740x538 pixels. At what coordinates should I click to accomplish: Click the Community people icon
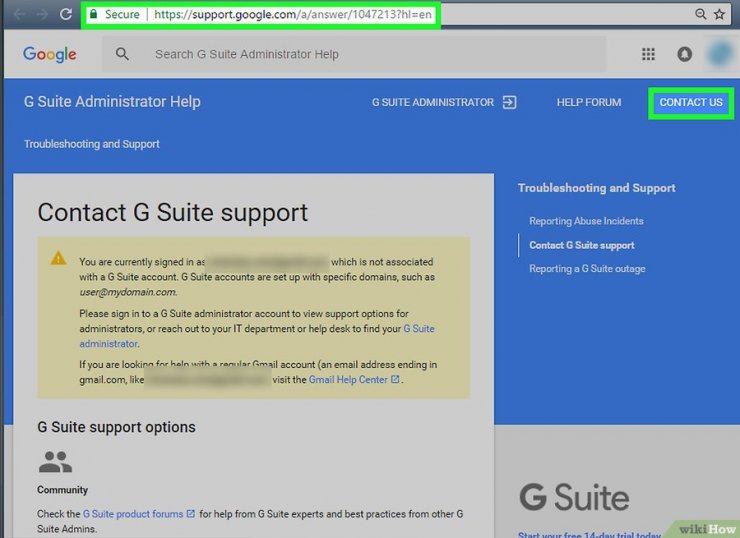[55, 462]
